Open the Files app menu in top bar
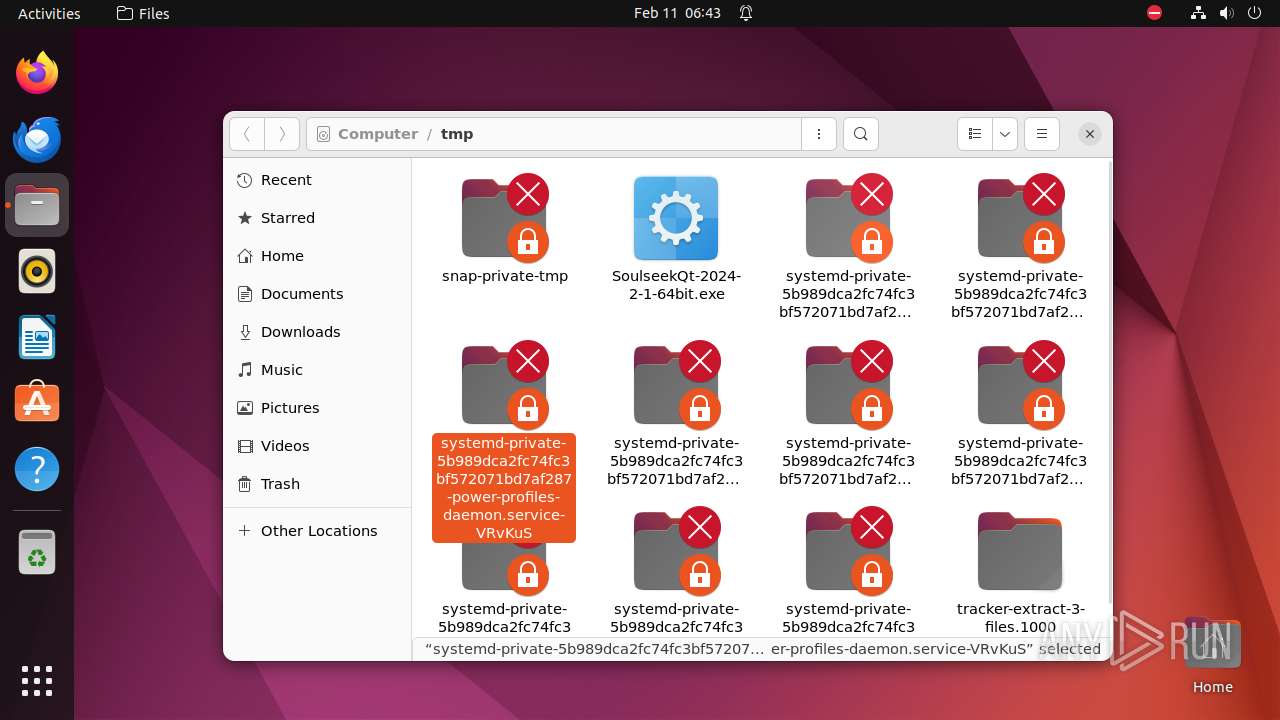1280x720 pixels. (x=143, y=13)
